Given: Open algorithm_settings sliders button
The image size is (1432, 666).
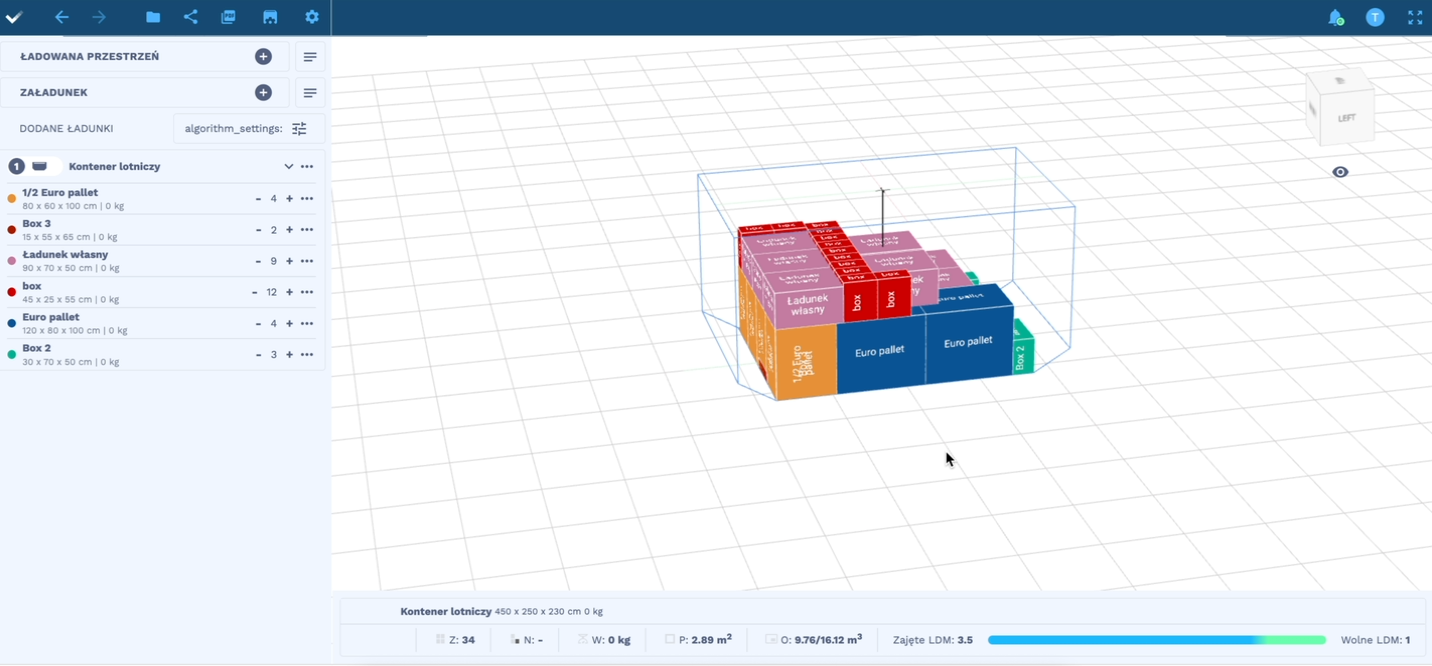Looking at the screenshot, I should (299, 129).
